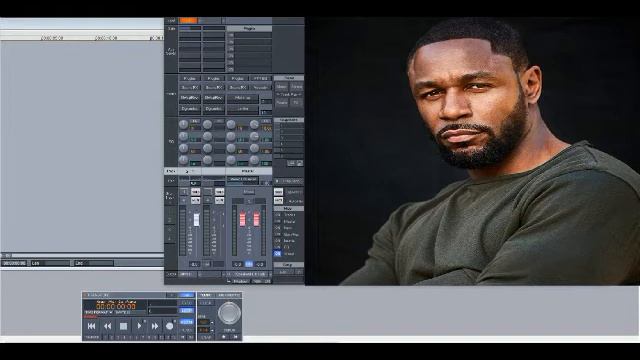The image size is (640, 360).
Task: Click the fast-forward button in the transport
Action: click(x=155, y=326)
